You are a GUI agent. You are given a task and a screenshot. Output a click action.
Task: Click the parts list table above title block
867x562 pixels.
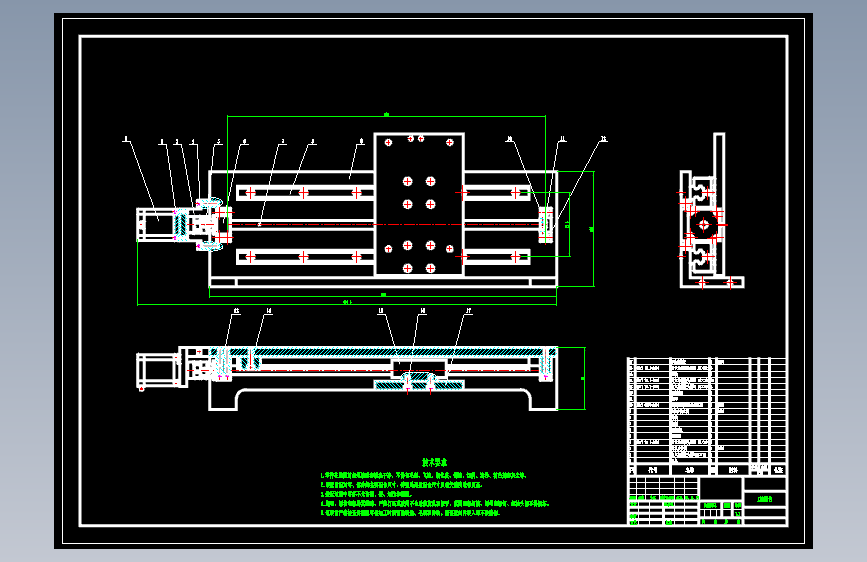pos(707,416)
